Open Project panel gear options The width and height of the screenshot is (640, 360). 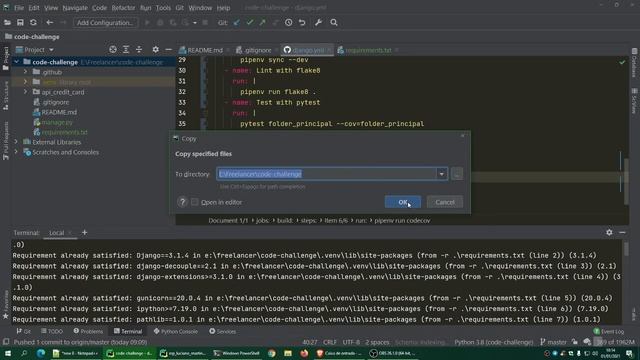coord(156,49)
